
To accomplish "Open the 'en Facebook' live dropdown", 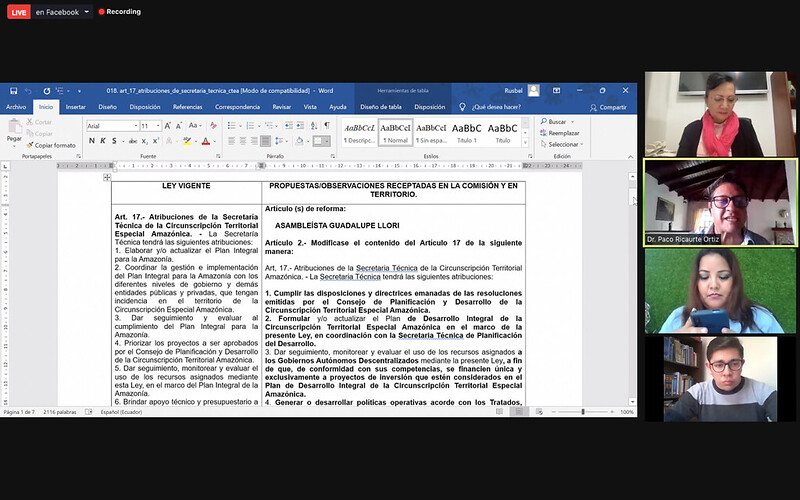I will [x=62, y=12].
